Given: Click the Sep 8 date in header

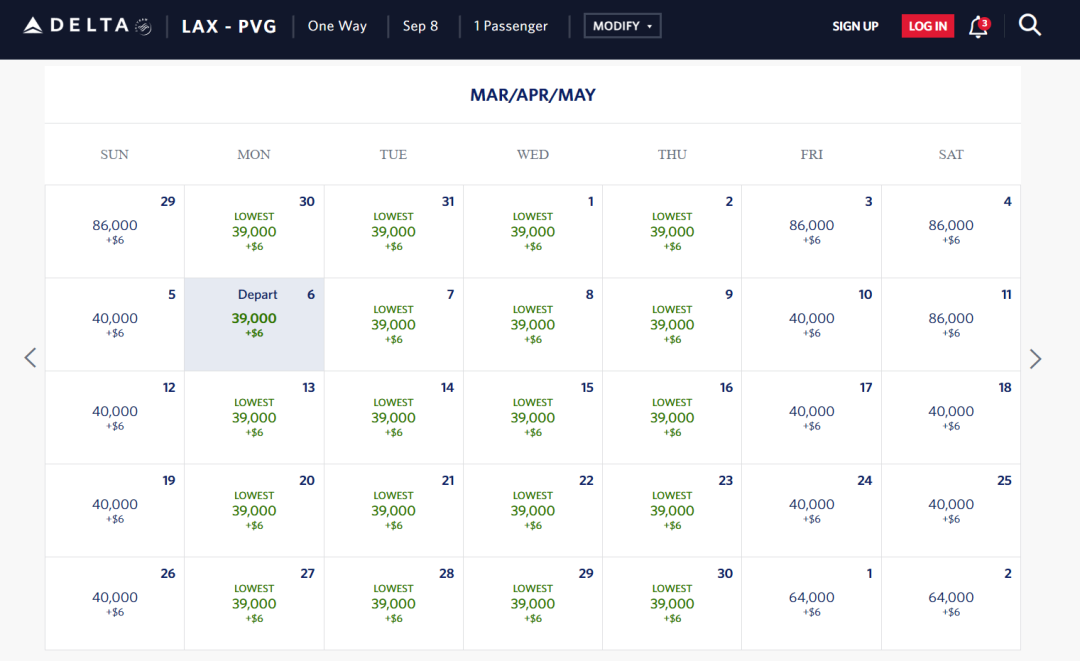Looking at the screenshot, I should pyautogui.click(x=420, y=26).
